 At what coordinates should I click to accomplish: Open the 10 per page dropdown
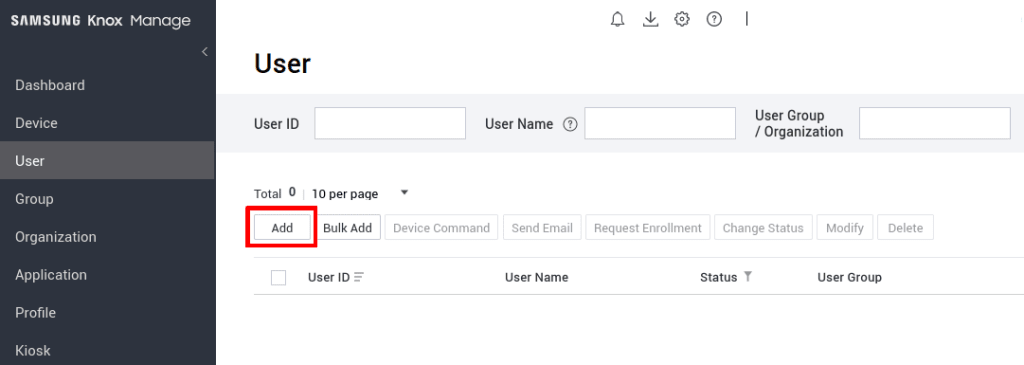click(360, 193)
